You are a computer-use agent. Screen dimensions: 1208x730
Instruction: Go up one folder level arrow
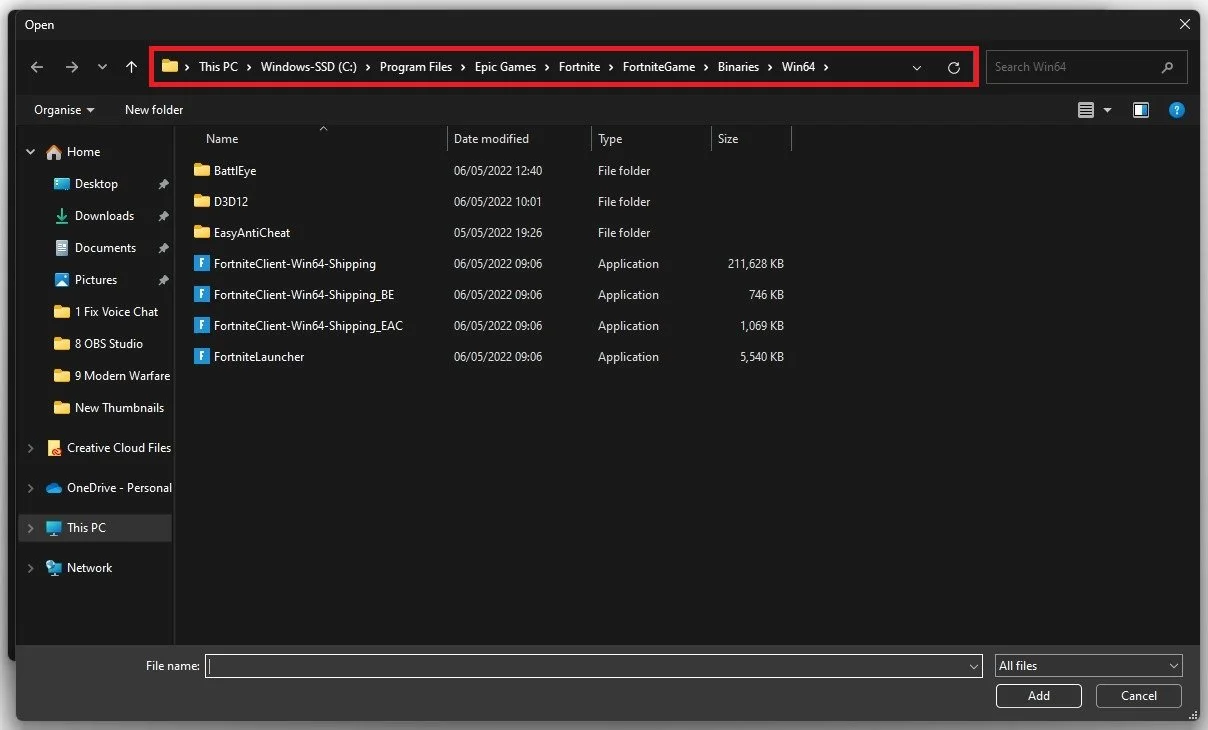click(x=131, y=67)
